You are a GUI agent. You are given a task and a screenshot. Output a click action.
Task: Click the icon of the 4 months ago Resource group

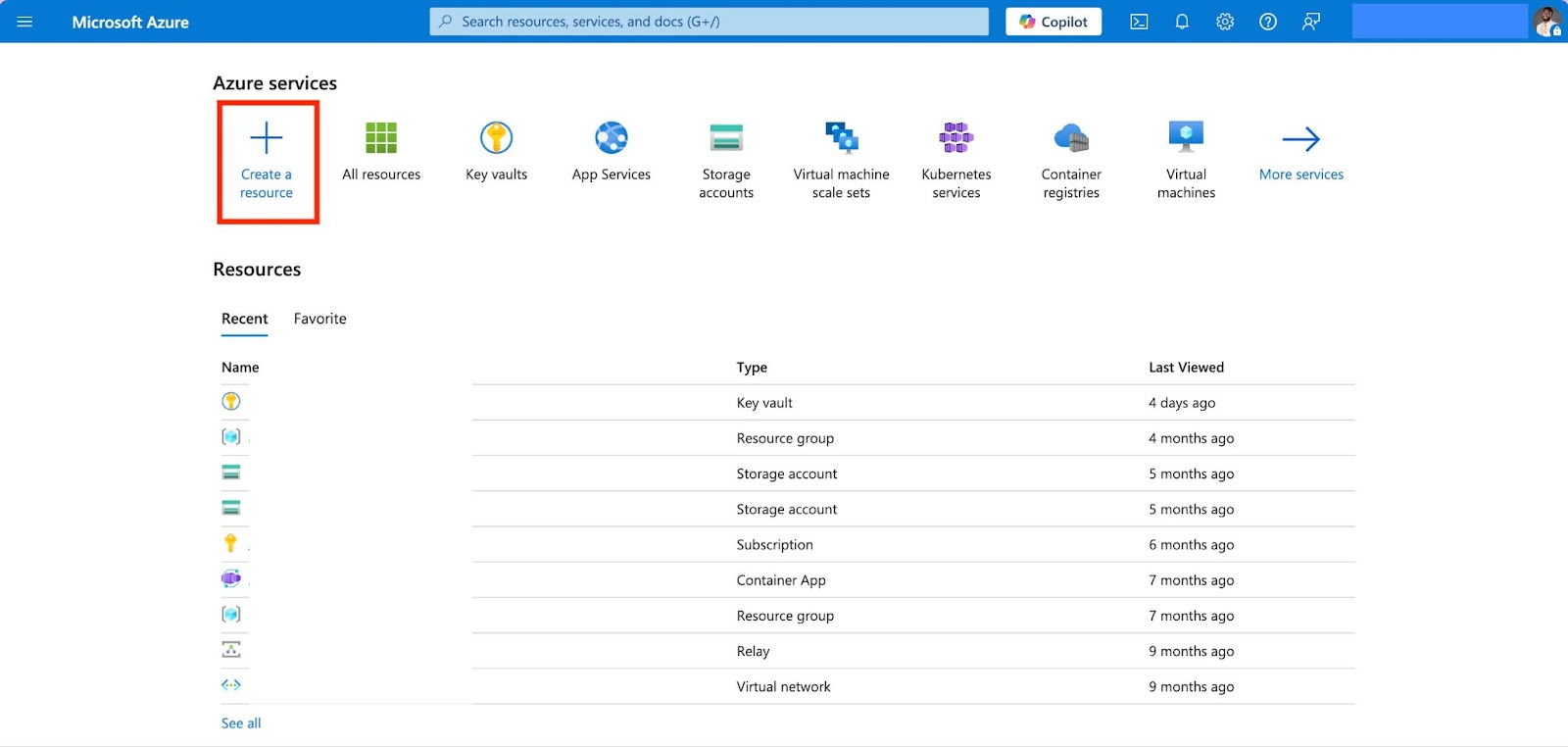pyautogui.click(x=231, y=436)
